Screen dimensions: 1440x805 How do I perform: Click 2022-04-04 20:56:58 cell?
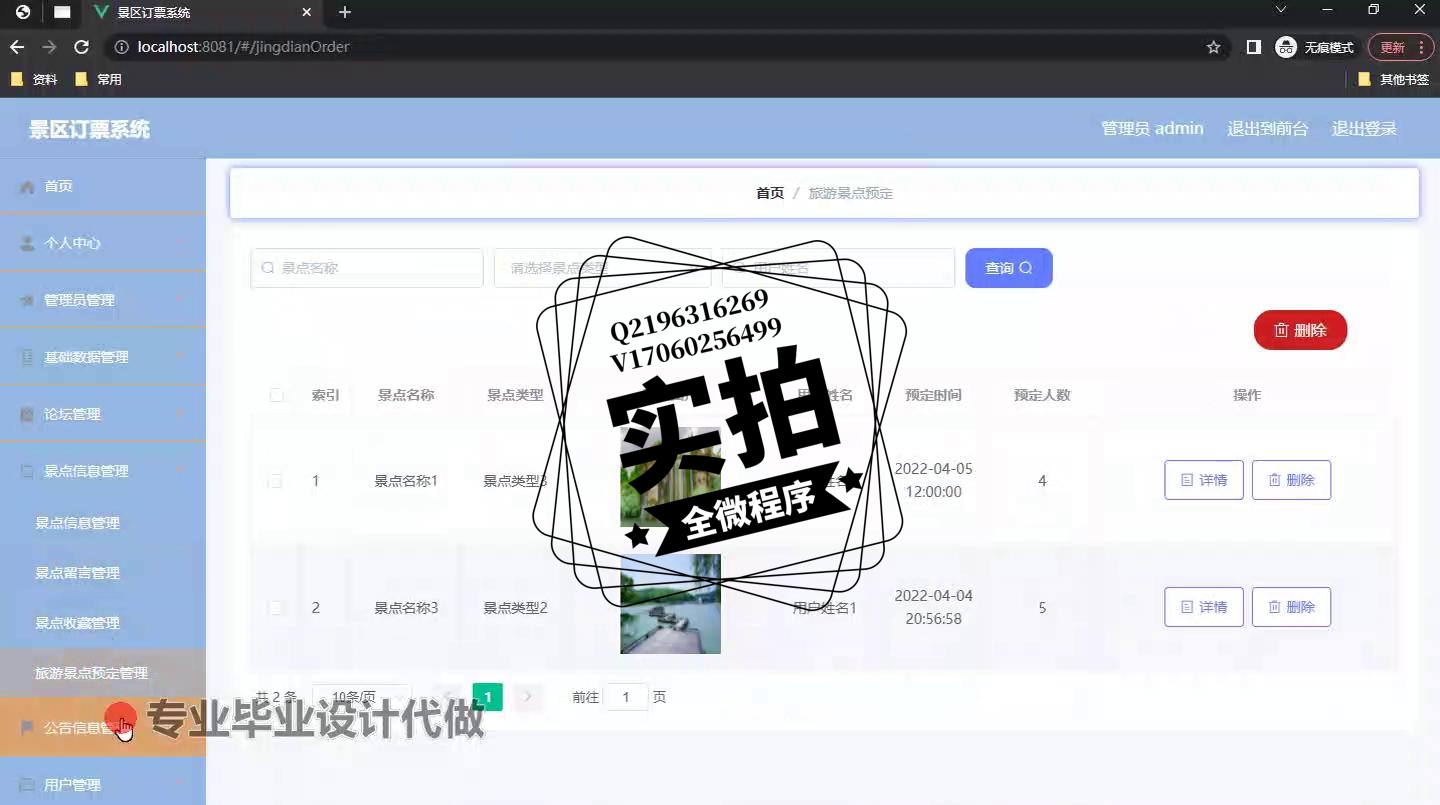(933, 607)
